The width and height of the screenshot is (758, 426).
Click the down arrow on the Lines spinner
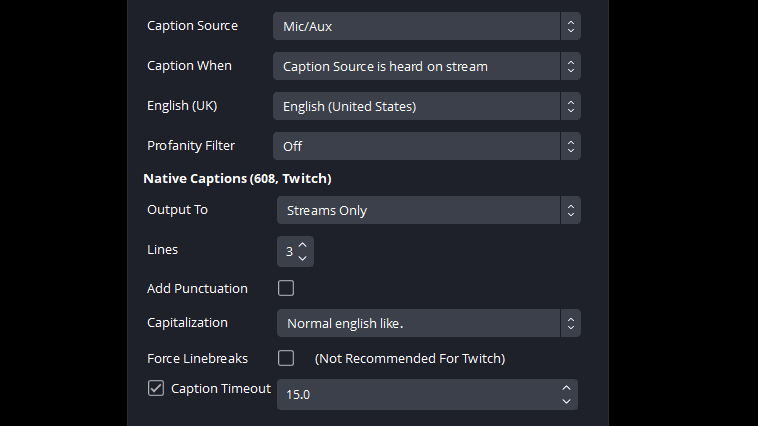pyautogui.click(x=303, y=258)
